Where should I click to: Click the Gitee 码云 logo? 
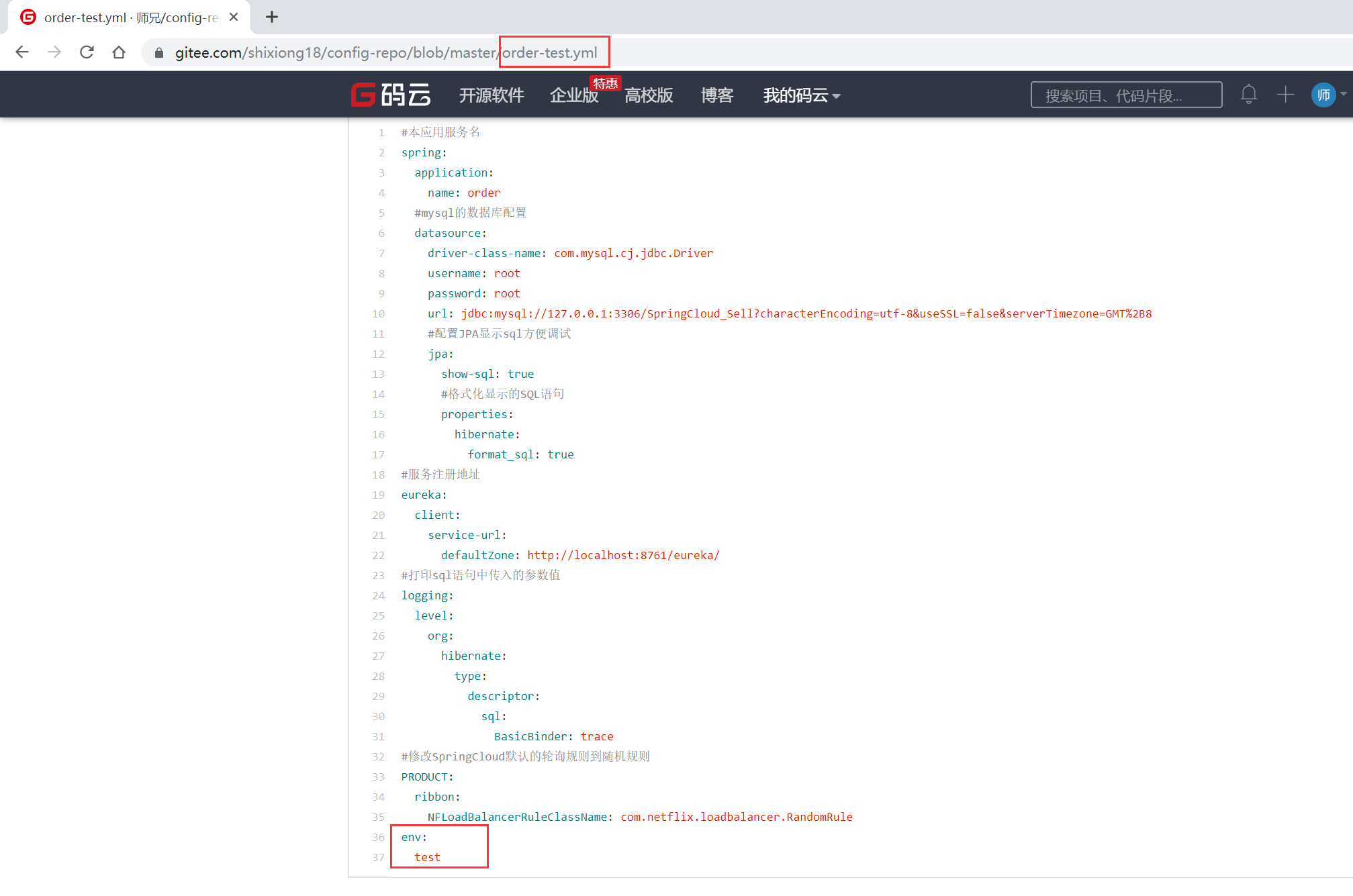[391, 95]
